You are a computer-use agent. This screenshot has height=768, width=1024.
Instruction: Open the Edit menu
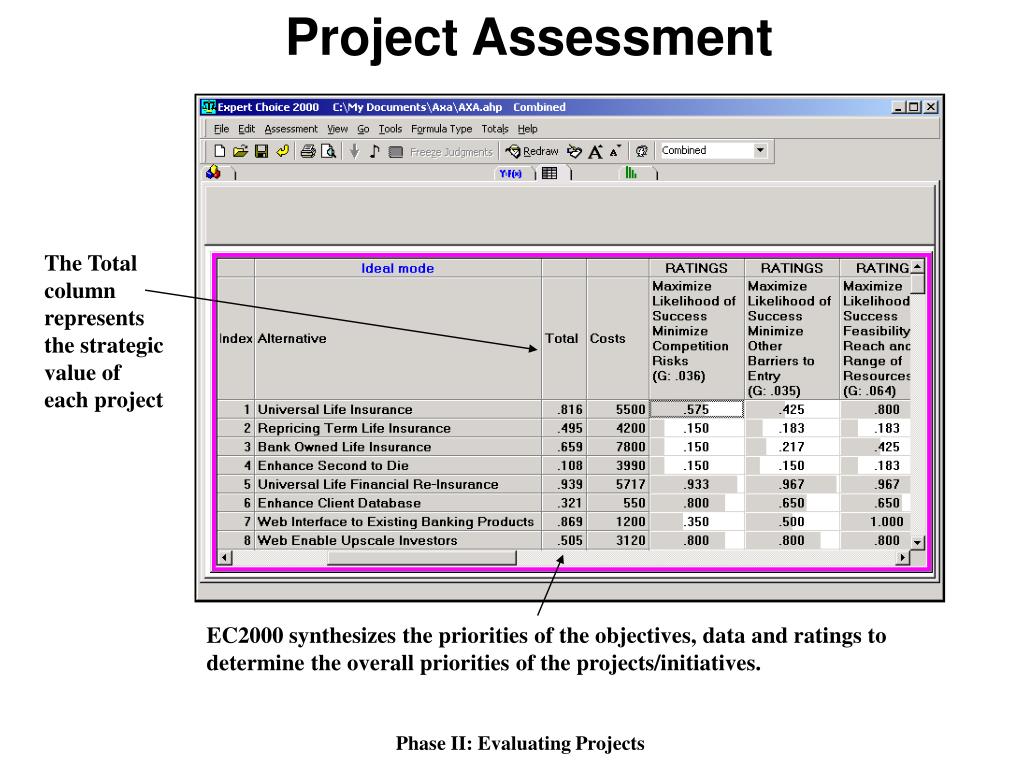point(246,129)
